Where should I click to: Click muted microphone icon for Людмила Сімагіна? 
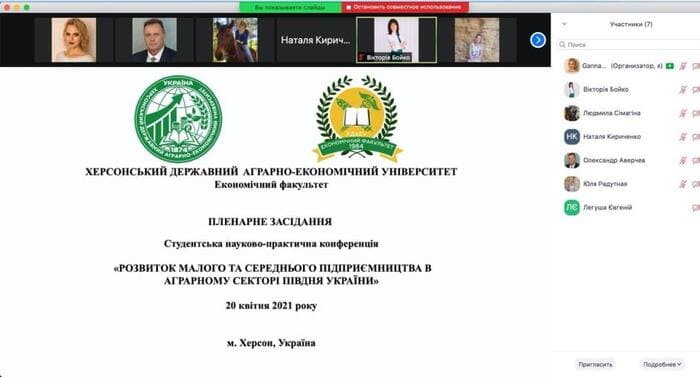[x=682, y=113]
